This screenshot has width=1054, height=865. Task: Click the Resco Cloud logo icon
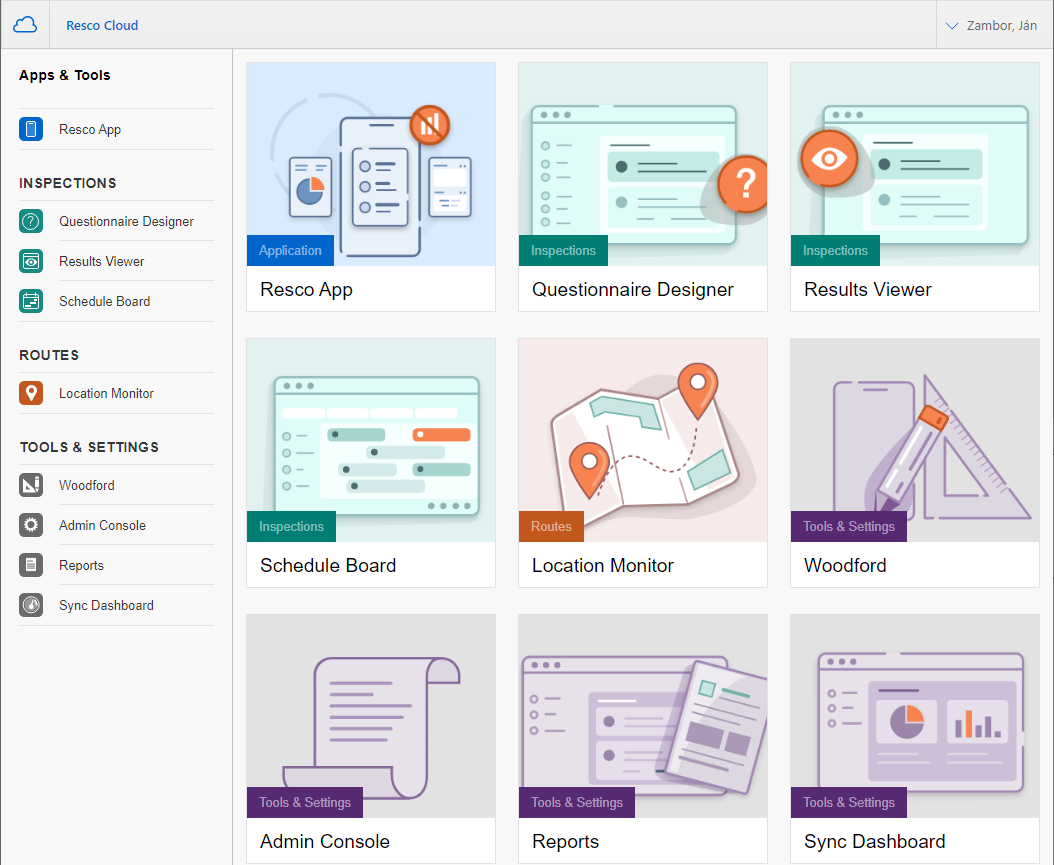(x=25, y=25)
